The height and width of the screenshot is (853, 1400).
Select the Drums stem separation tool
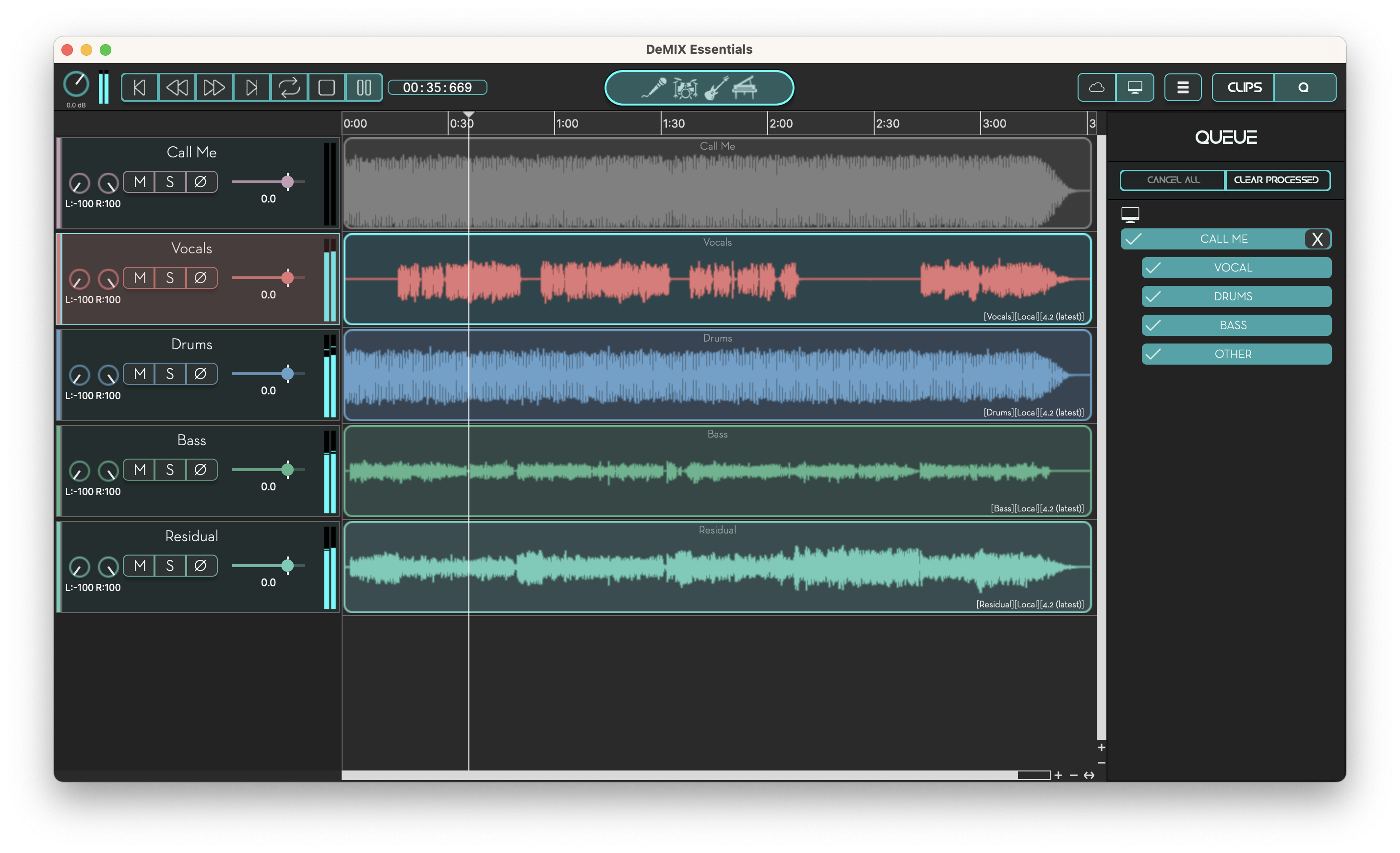coord(684,87)
